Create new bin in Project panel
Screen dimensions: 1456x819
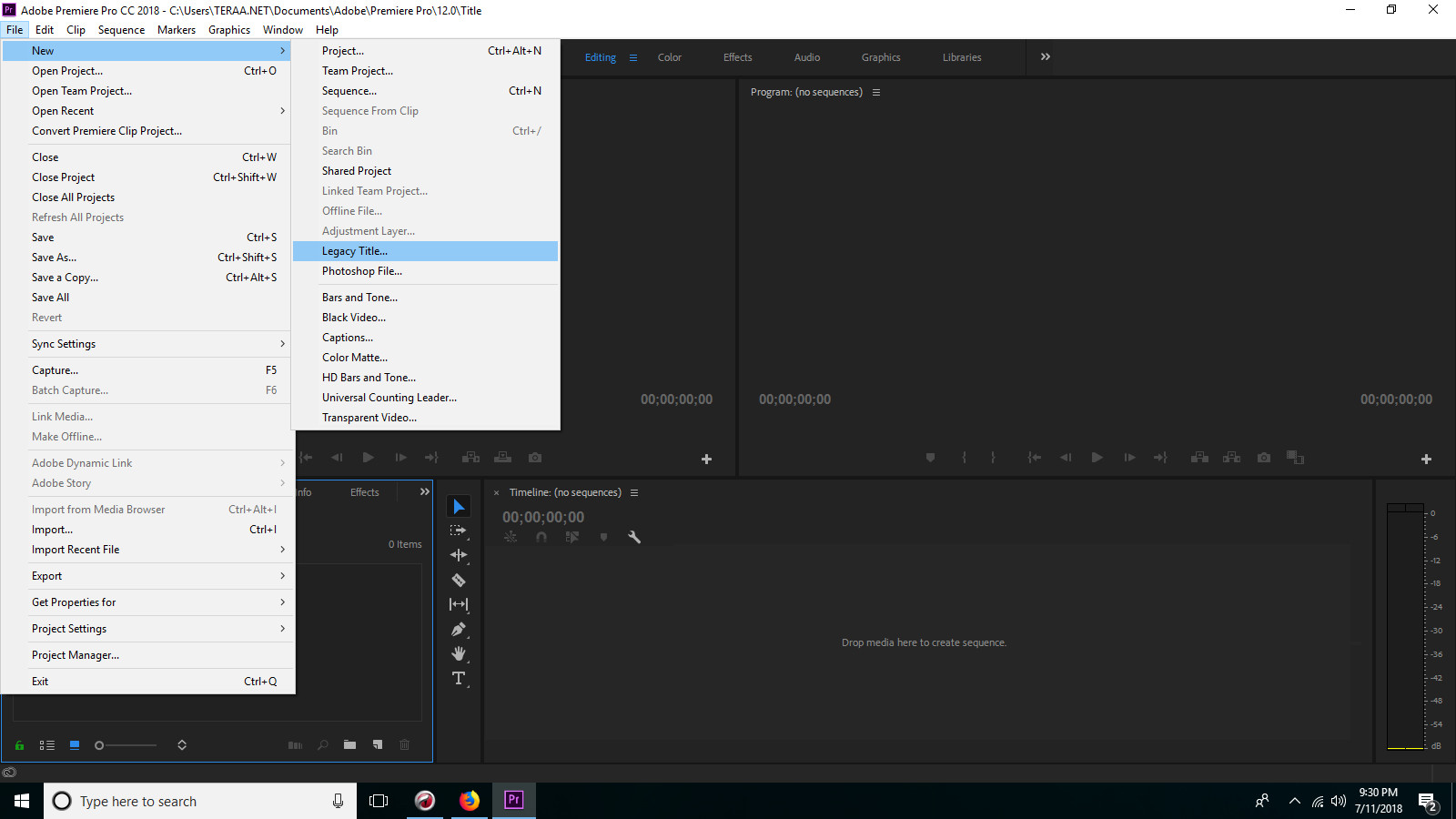click(349, 745)
